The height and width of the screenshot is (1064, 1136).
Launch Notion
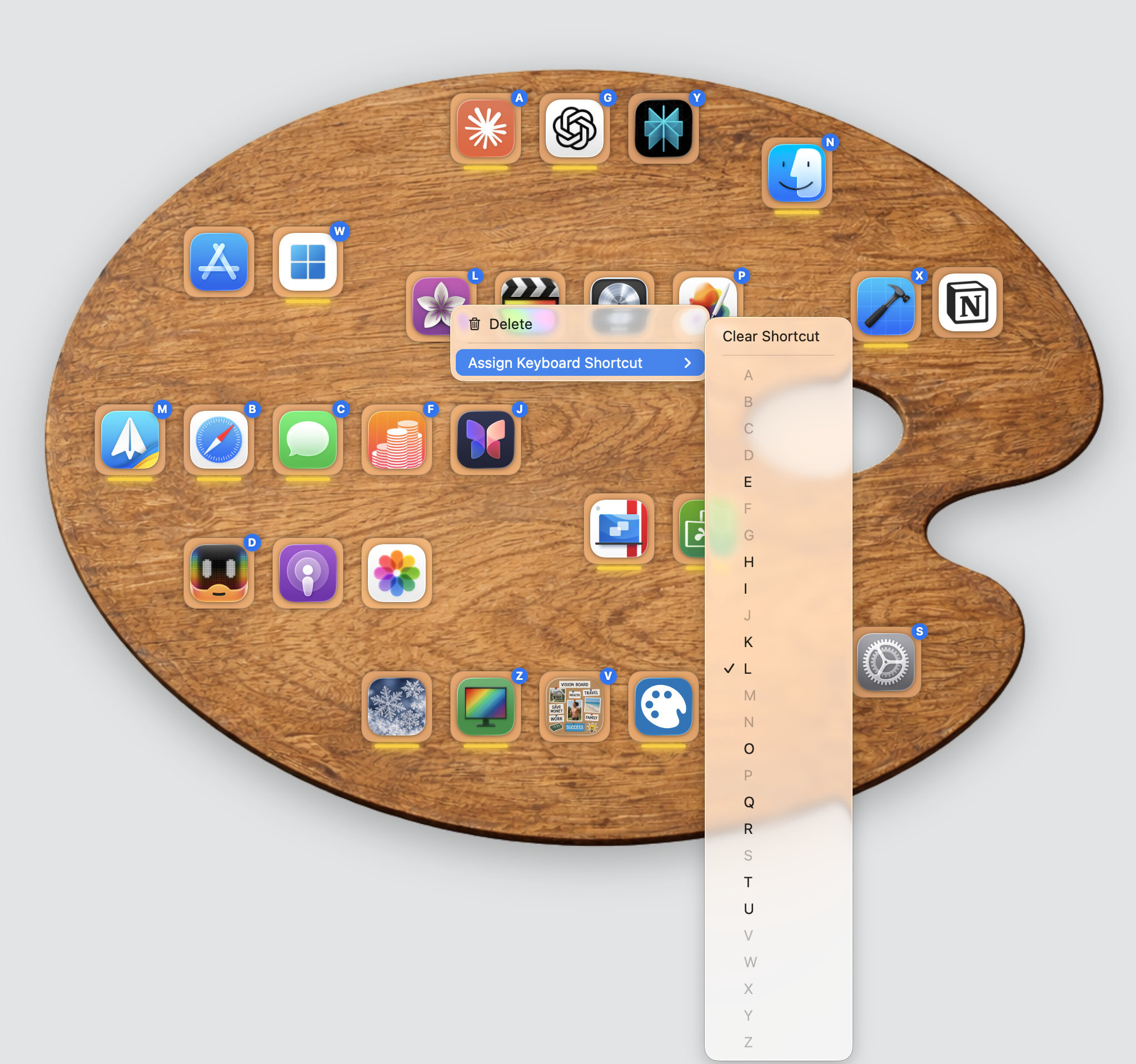point(968,304)
